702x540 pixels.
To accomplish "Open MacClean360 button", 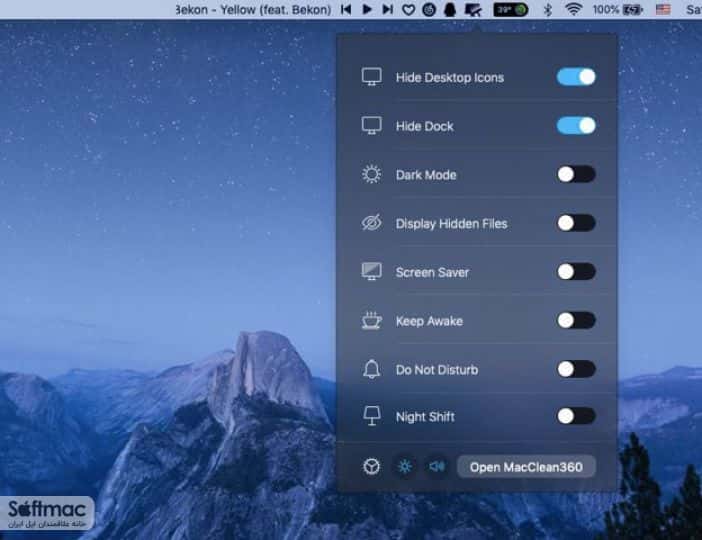I will point(526,467).
